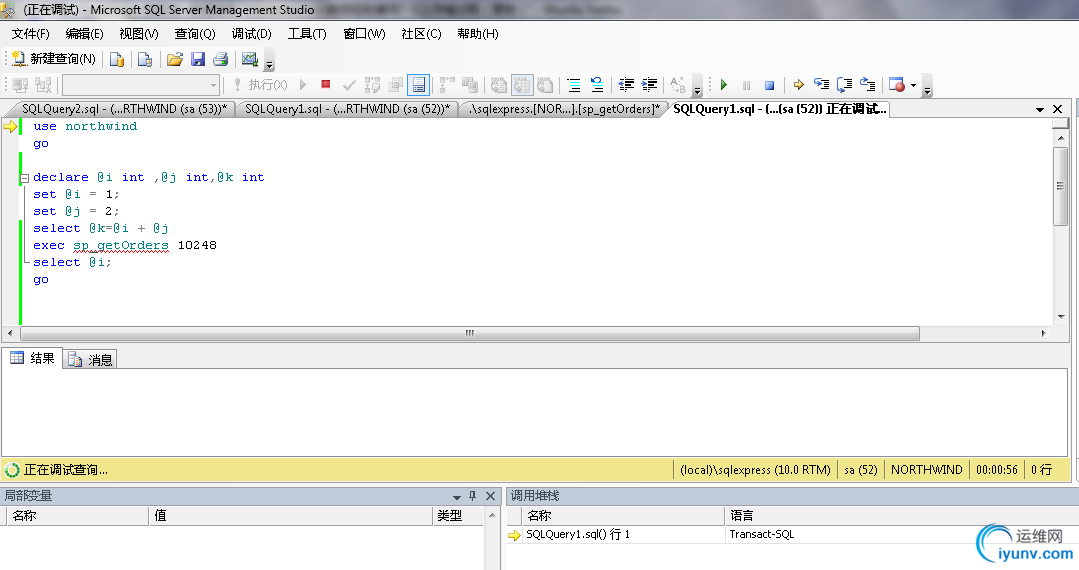Image resolution: width=1079 pixels, height=570 pixels.
Task: Open the 编辑(E) menu
Action: pyautogui.click(x=85, y=34)
